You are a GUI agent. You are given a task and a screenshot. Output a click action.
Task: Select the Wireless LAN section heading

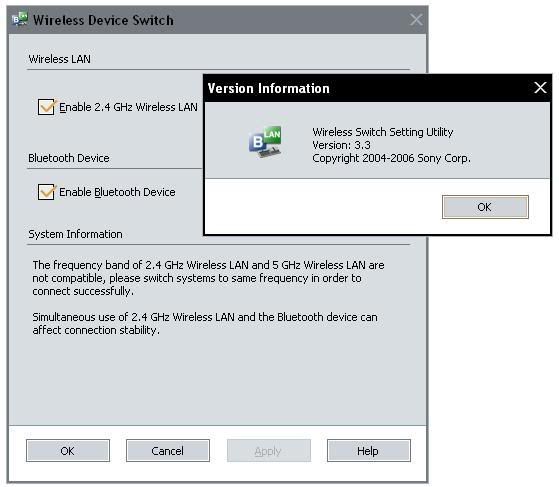tap(60, 59)
